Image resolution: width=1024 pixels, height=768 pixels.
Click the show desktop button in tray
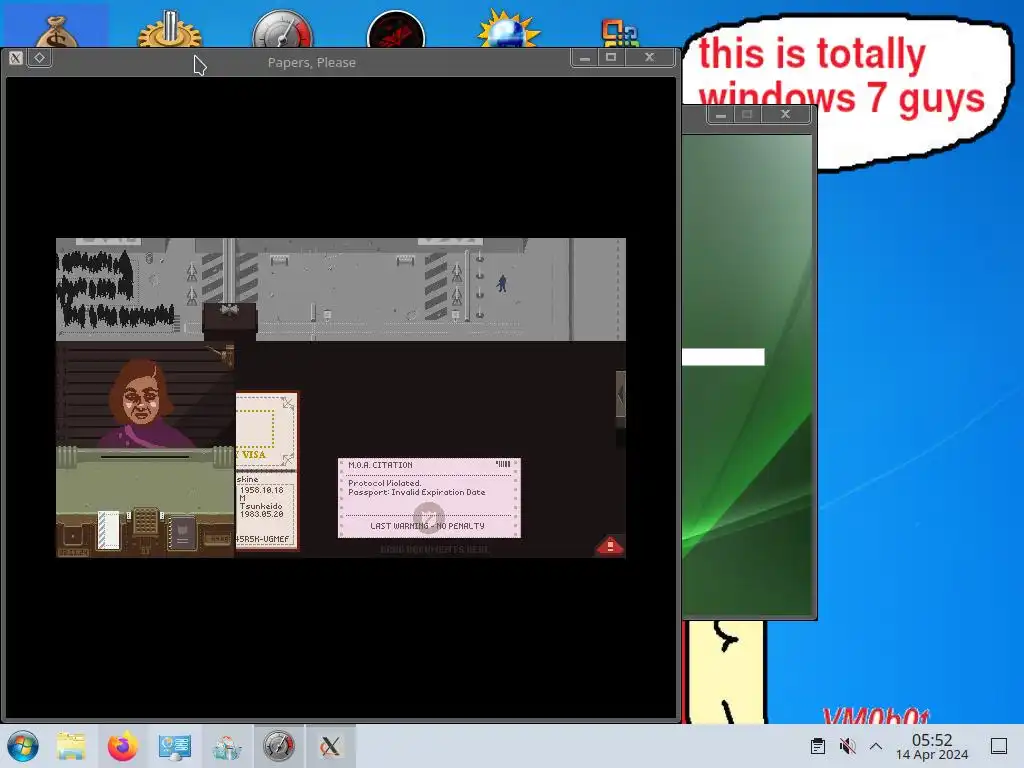pos(999,746)
